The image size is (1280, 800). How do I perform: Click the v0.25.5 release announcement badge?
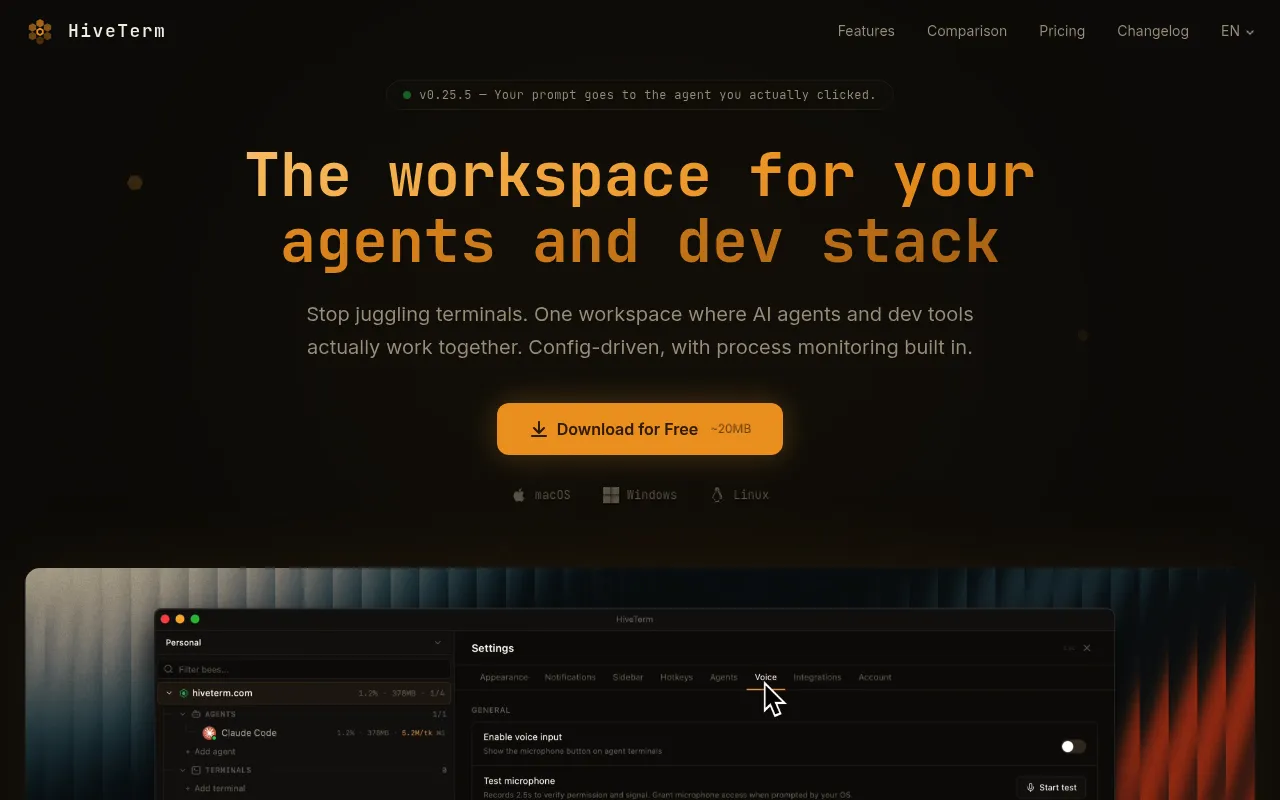point(640,95)
